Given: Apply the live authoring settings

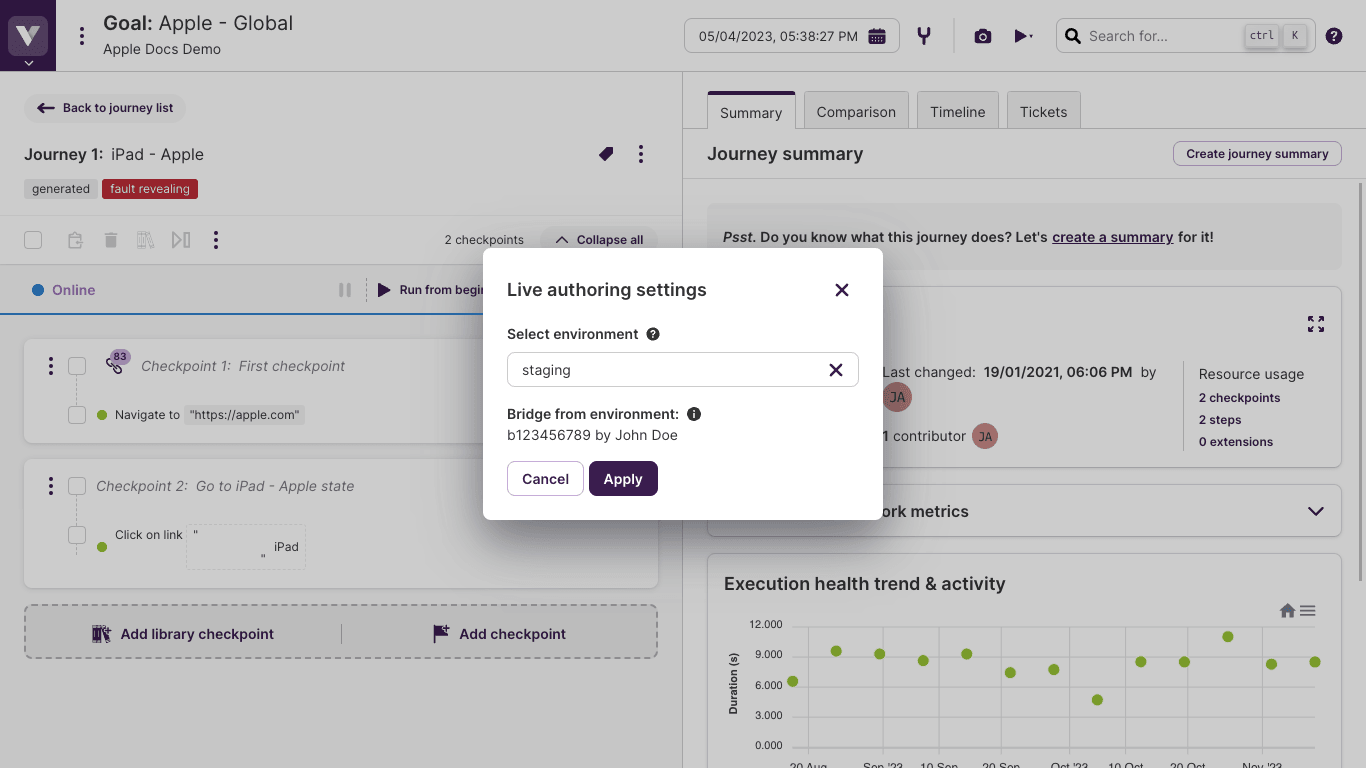Looking at the screenshot, I should click(x=623, y=478).
